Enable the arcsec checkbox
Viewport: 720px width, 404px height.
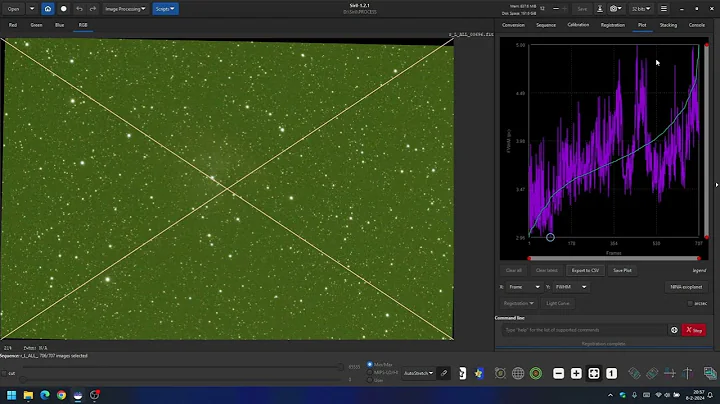point(690,303)
